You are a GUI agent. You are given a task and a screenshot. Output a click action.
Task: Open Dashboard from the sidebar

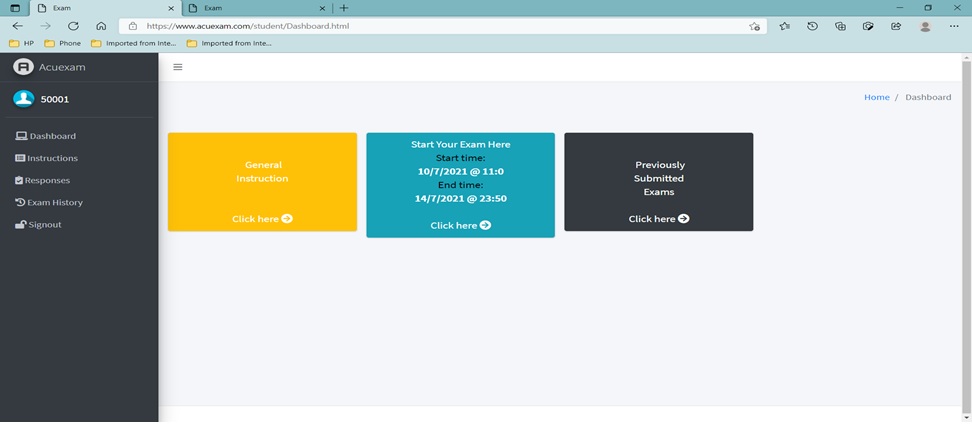pyautogui.click(x=52, y=136)
